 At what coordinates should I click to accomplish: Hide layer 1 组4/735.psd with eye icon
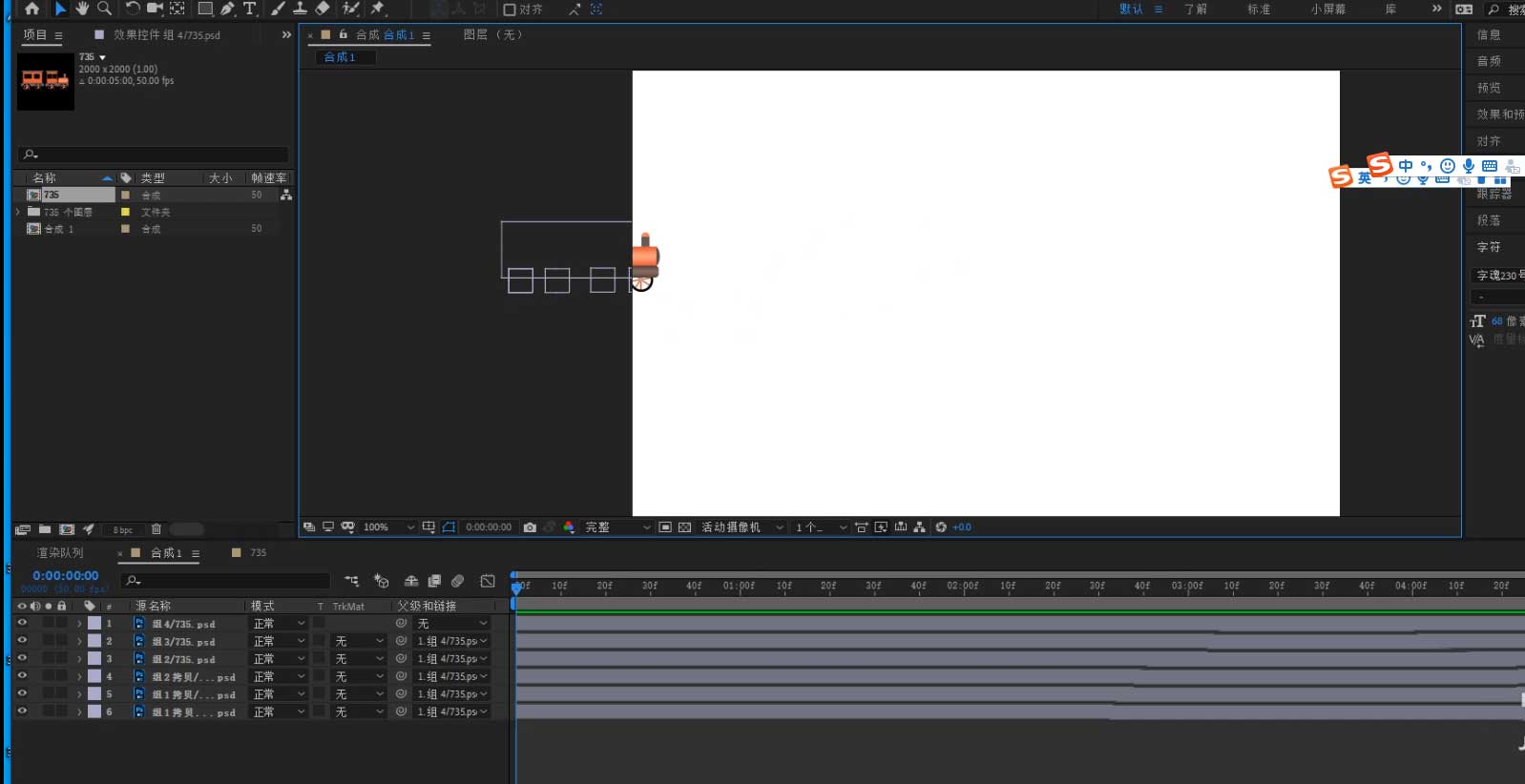tap(22, 624)
